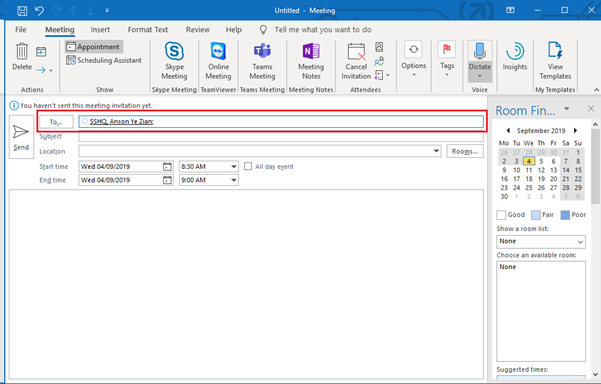Open the Review tab

[x=198, y=30]
